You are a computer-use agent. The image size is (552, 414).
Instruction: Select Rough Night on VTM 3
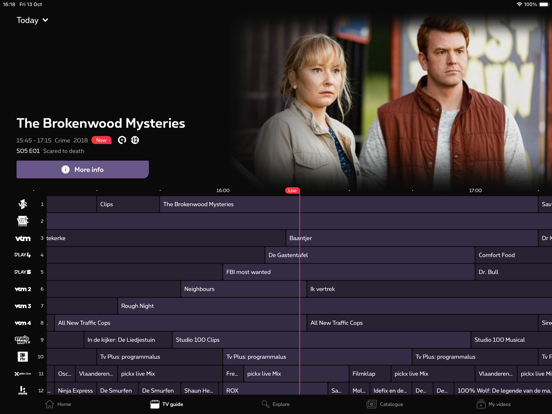point(335,306)
